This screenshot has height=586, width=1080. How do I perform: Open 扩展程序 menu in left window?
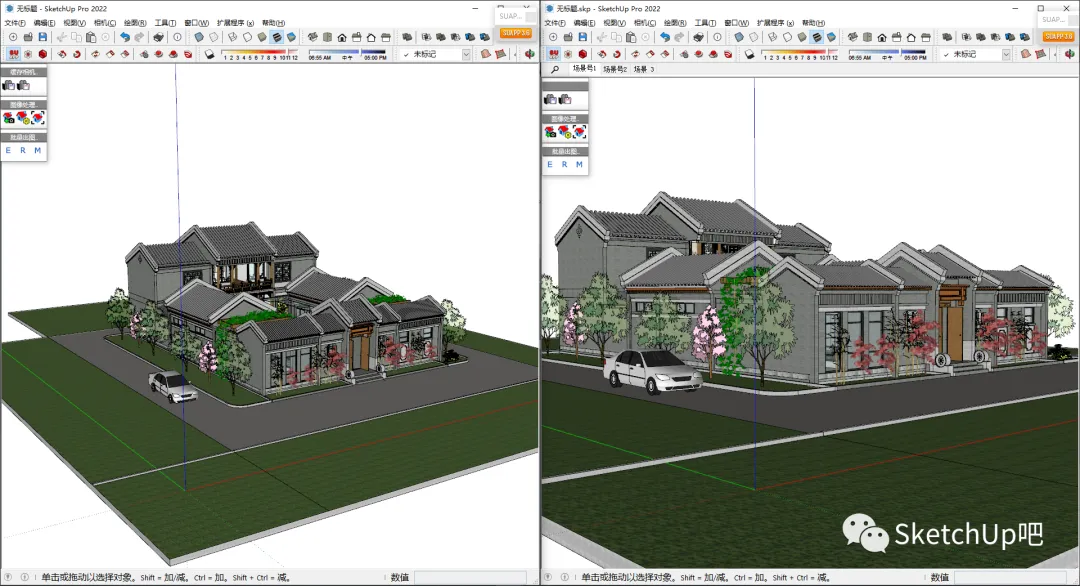pos(235,23)
